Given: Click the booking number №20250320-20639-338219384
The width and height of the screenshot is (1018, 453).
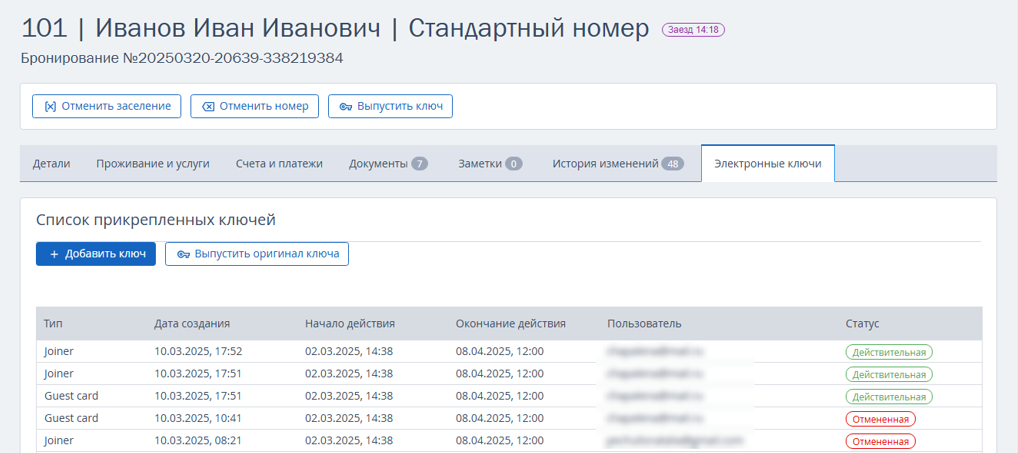Looking at the screenshot, I should click(x=232, y=58).
